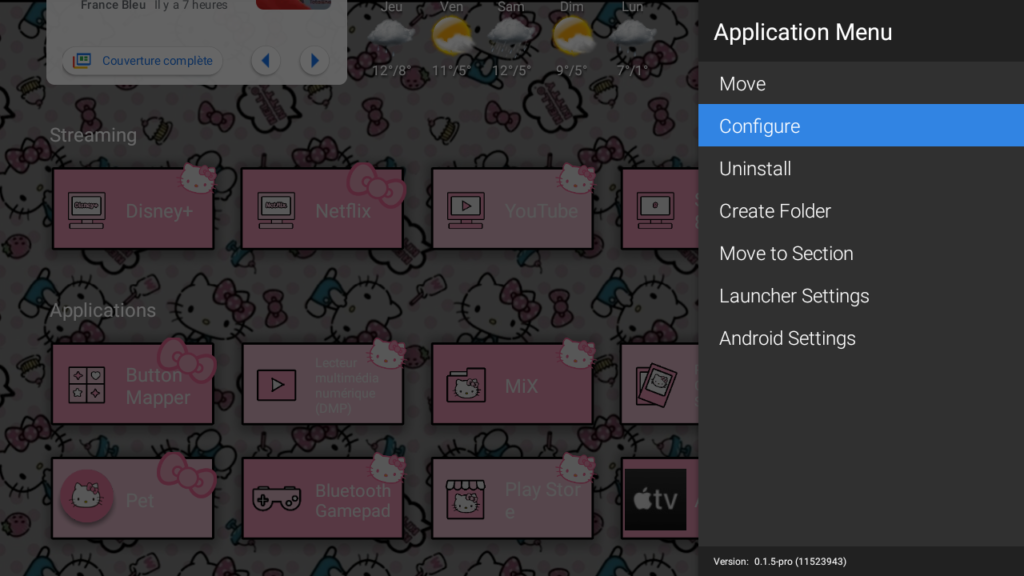Select Move in the Application Menu
This screenshot has width=1024, height=576.
pos(861,84)
